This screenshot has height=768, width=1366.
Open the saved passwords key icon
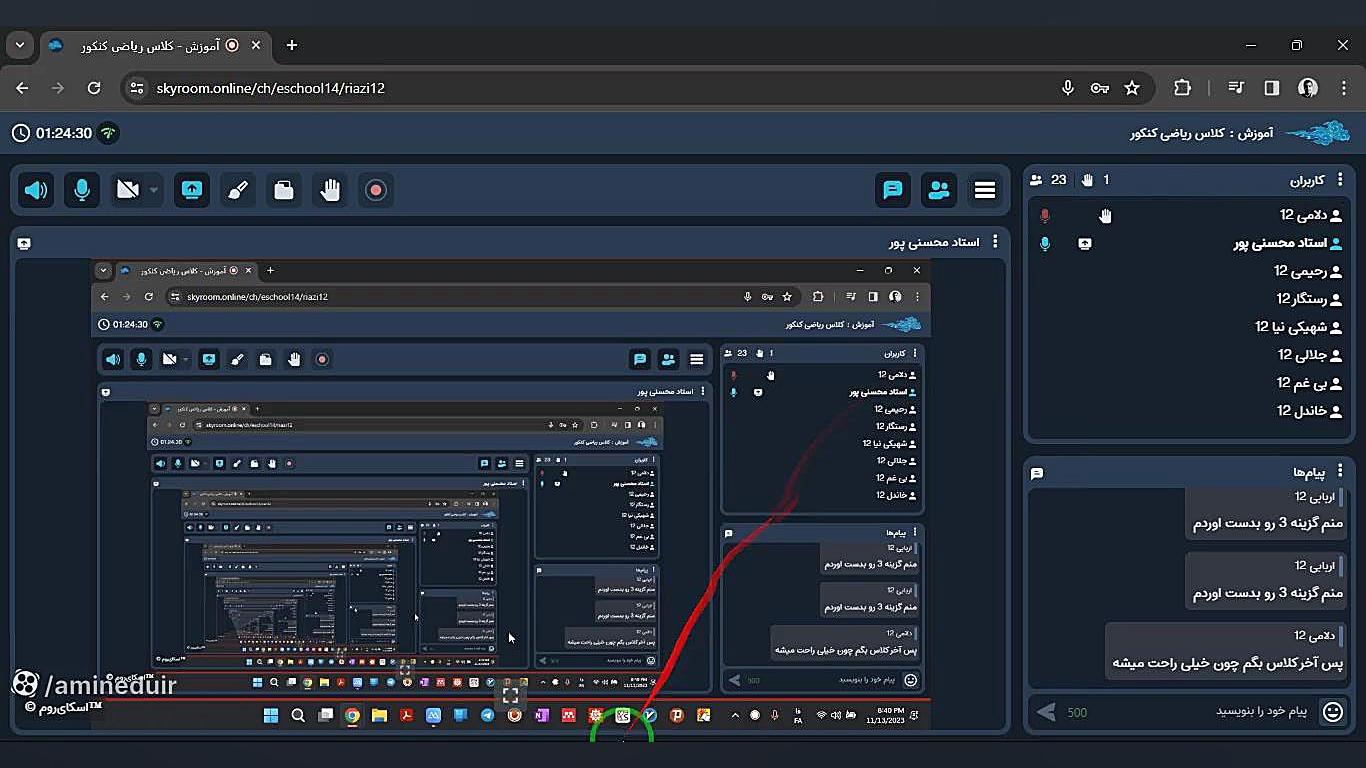pyautogui.click(x=1100, y=88)
